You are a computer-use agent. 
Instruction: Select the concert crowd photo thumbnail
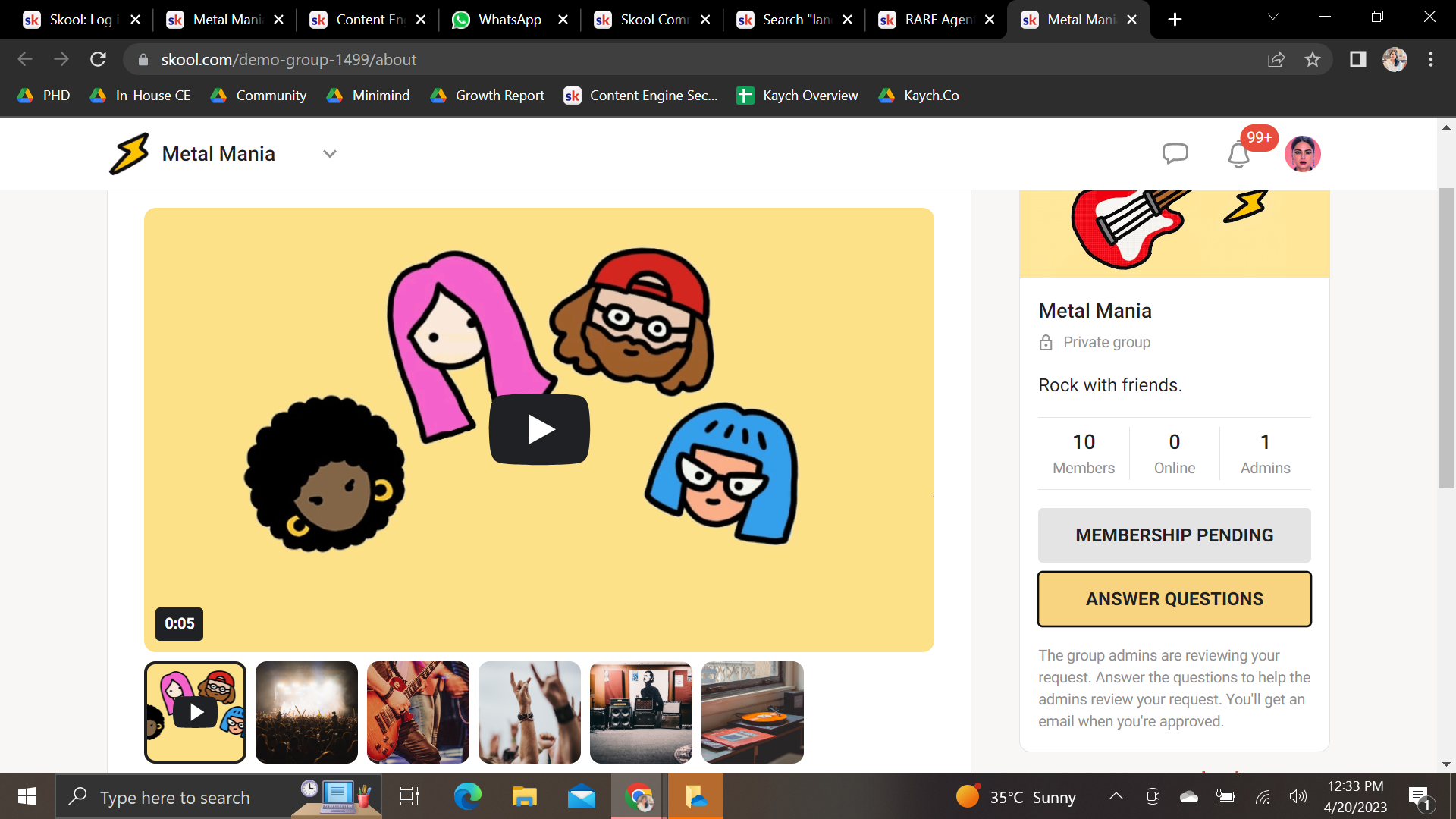[306, 712]
